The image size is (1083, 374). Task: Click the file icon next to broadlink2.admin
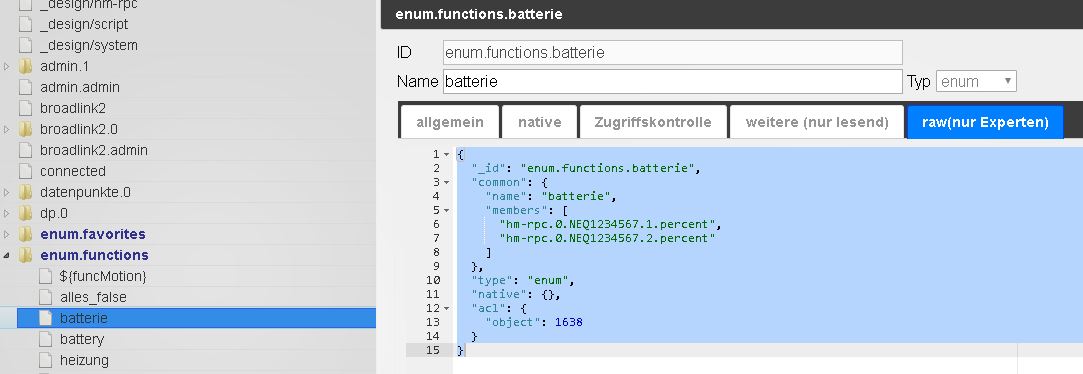point(26,150)
